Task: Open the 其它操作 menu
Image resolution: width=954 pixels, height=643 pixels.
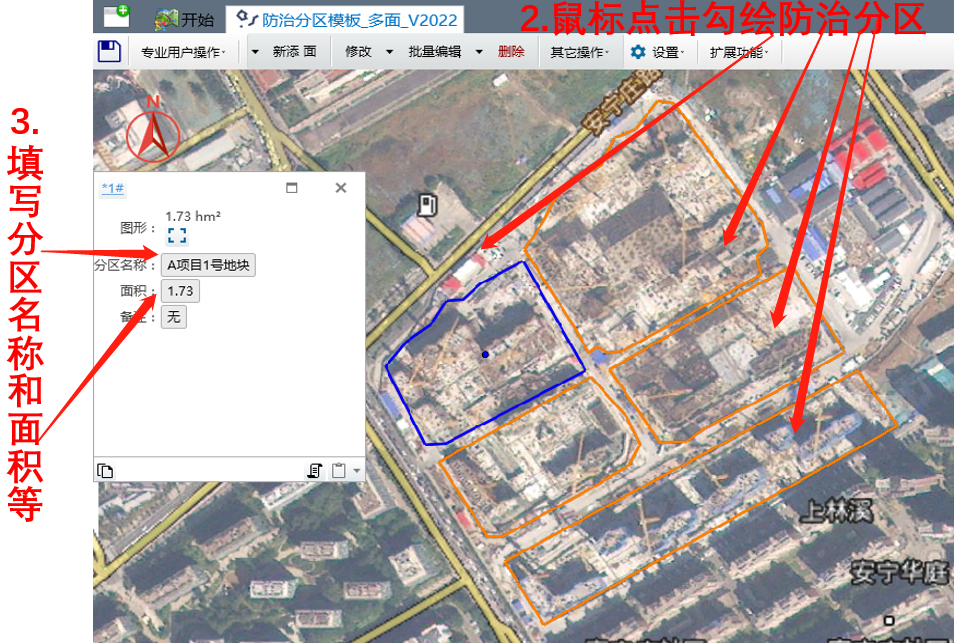Action: pyautogui.click(x=579, y=52)
